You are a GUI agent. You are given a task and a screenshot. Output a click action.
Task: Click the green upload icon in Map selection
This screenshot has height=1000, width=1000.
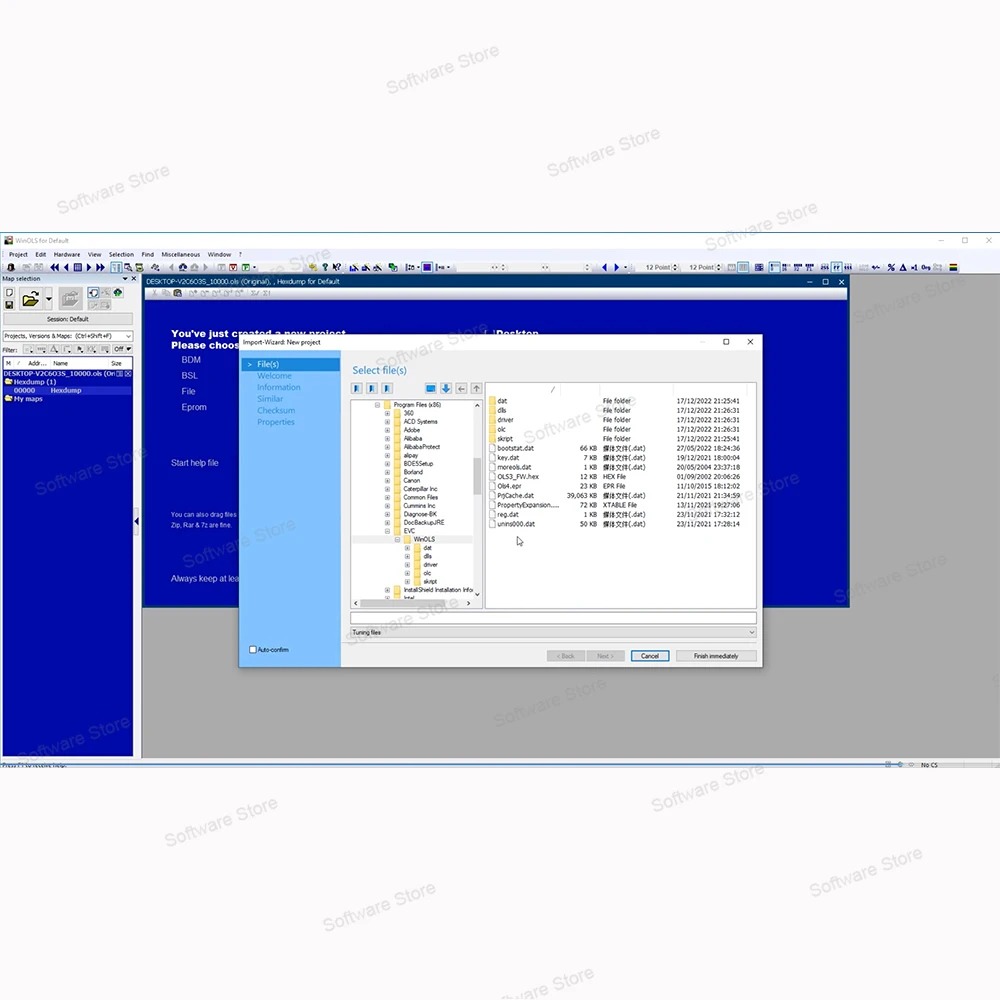coord(118,293)
